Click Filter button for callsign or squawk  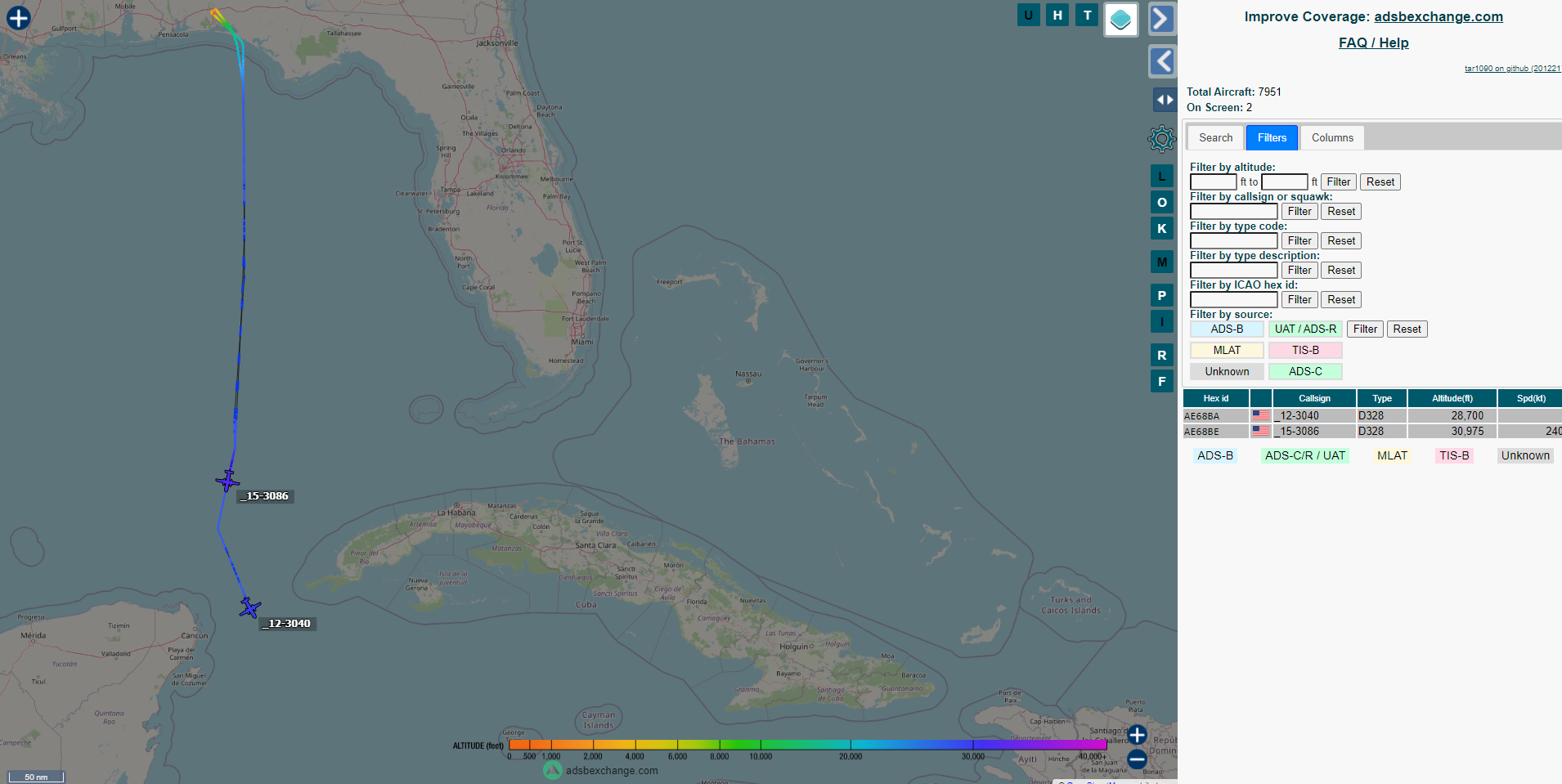tap(1299, 211)
